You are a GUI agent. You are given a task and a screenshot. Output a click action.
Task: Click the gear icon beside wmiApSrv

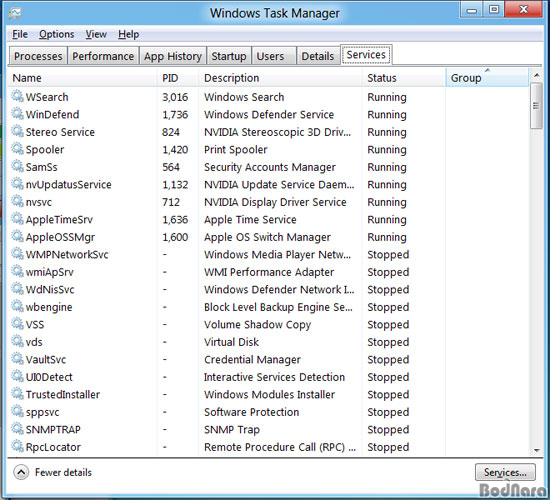[x=17, y=271]
